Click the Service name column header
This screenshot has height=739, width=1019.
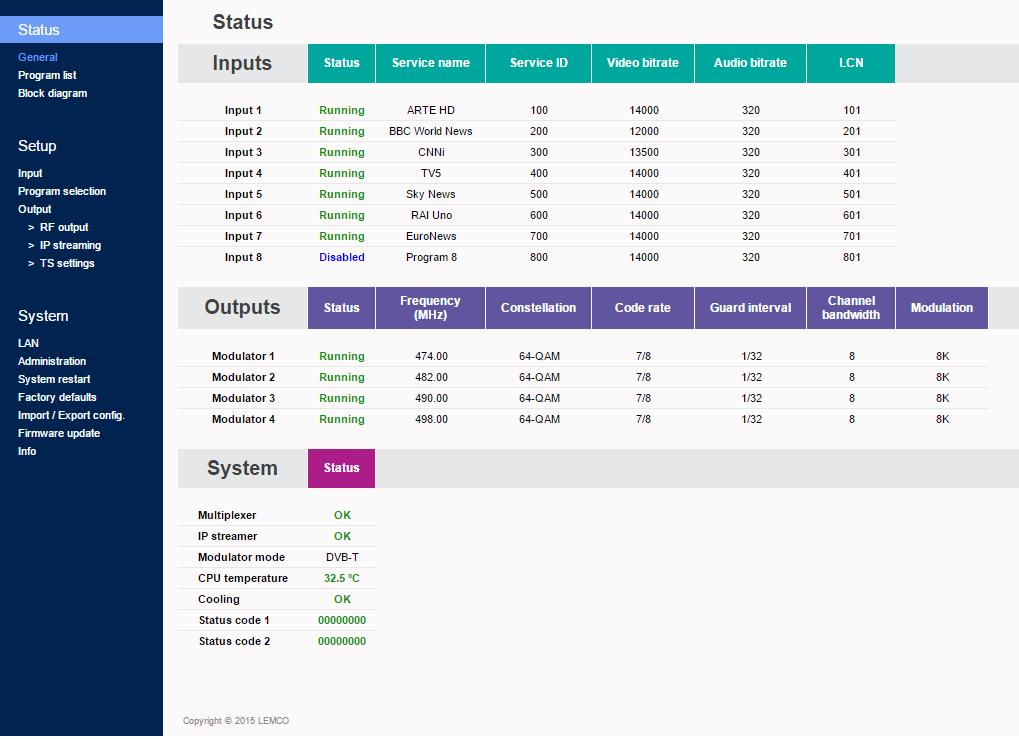coord(430,63)
